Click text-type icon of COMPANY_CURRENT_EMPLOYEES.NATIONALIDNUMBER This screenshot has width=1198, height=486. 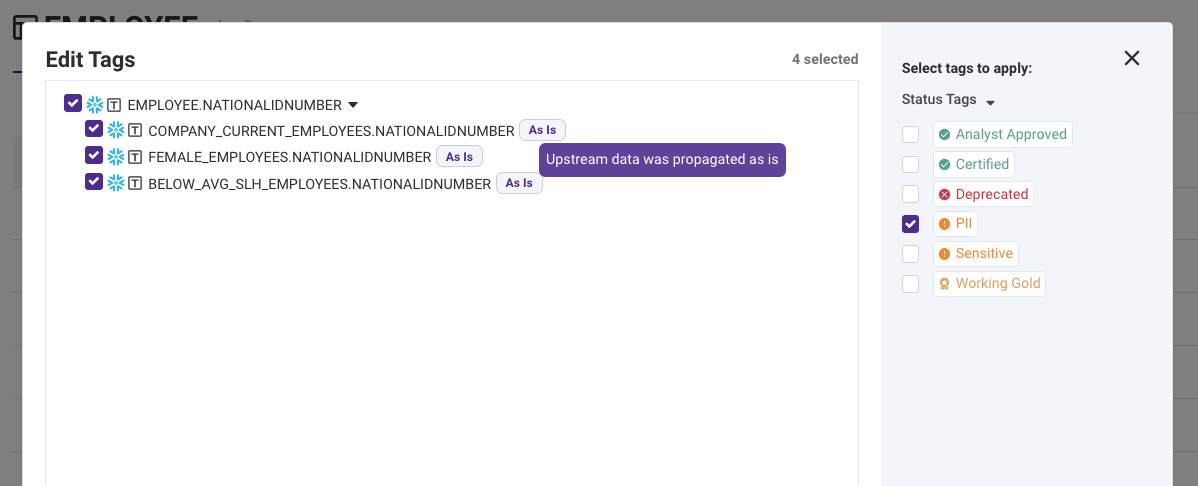[135, 131]
